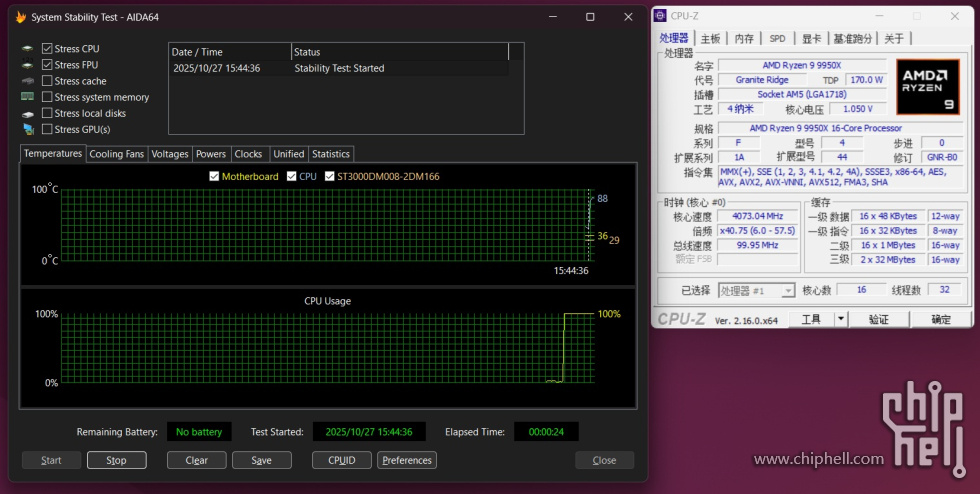Click the AIDA64 flame icon in title bar
The image size is (980, 494).
click(x=20, y=17)
